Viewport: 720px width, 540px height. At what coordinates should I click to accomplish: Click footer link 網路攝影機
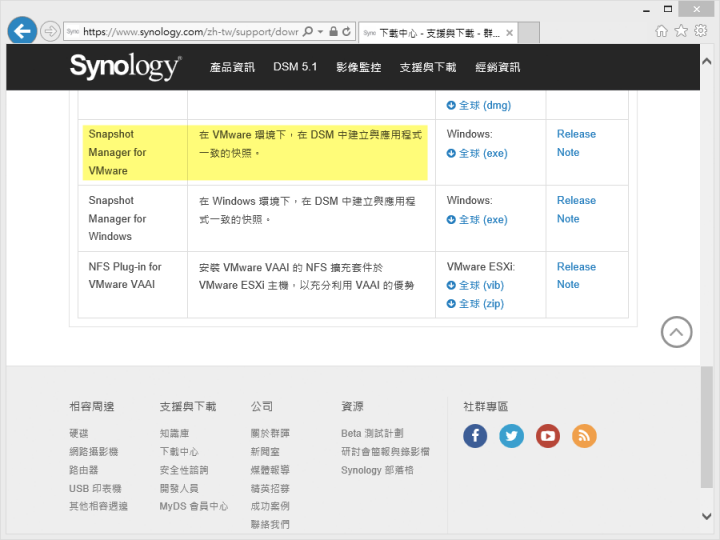tap(94, 451)
